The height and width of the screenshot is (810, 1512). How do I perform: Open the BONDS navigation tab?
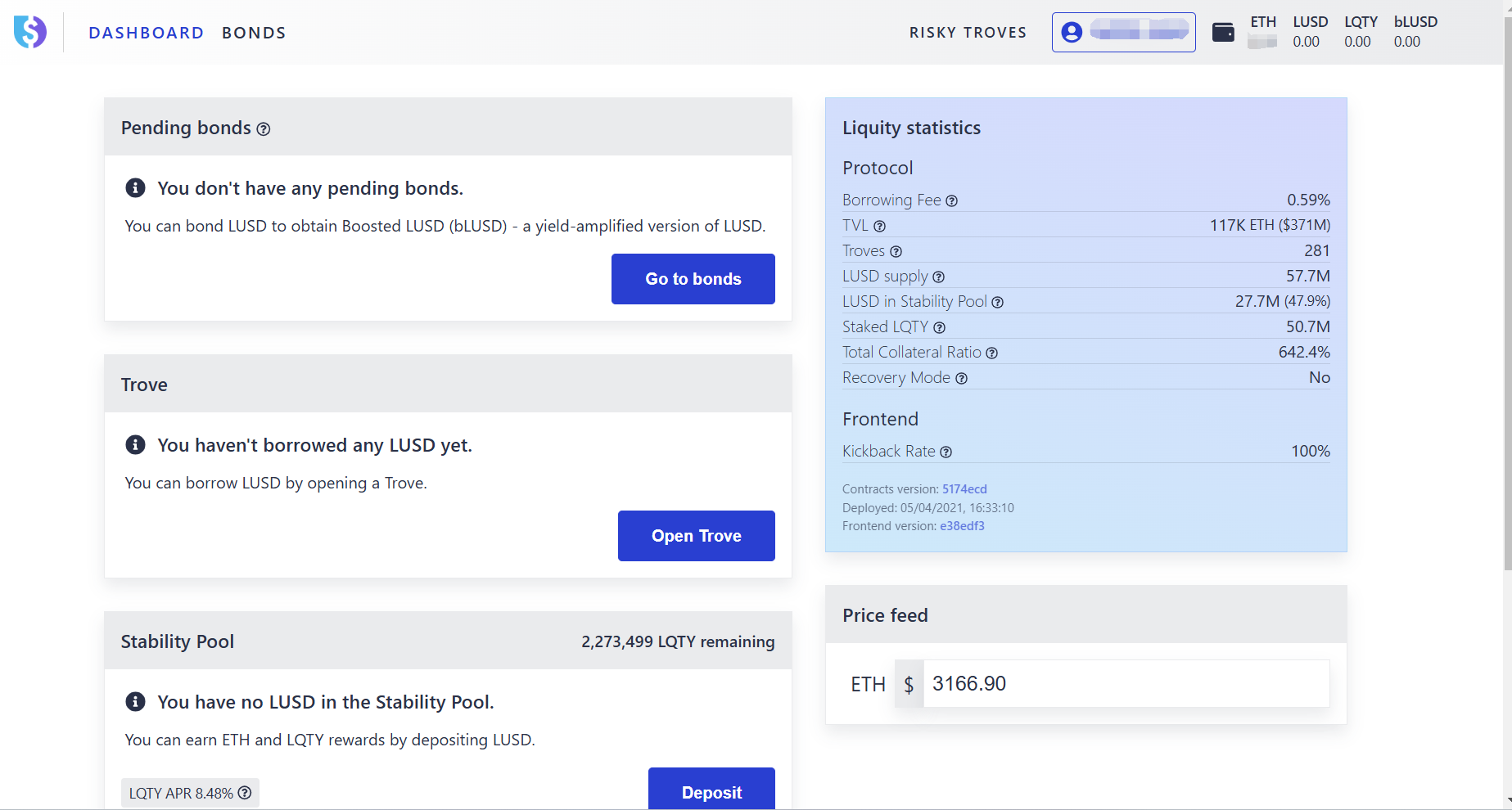click(x=254, y=33)
